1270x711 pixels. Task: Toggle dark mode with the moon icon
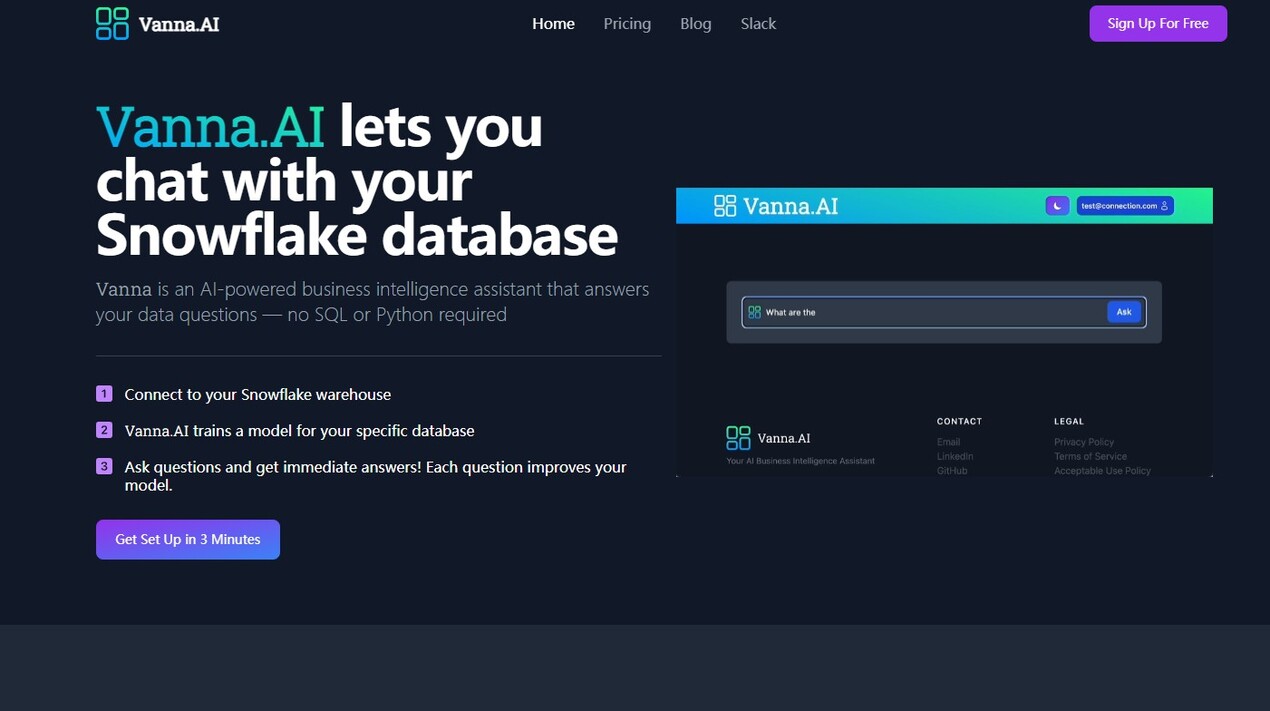[x=1057, y=206]
